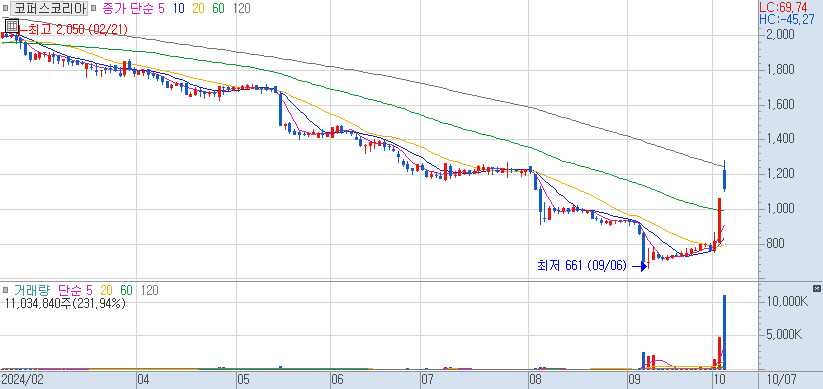Click the 10 month axis label
The height and width of the screenshot is (389, 823).
719,379
